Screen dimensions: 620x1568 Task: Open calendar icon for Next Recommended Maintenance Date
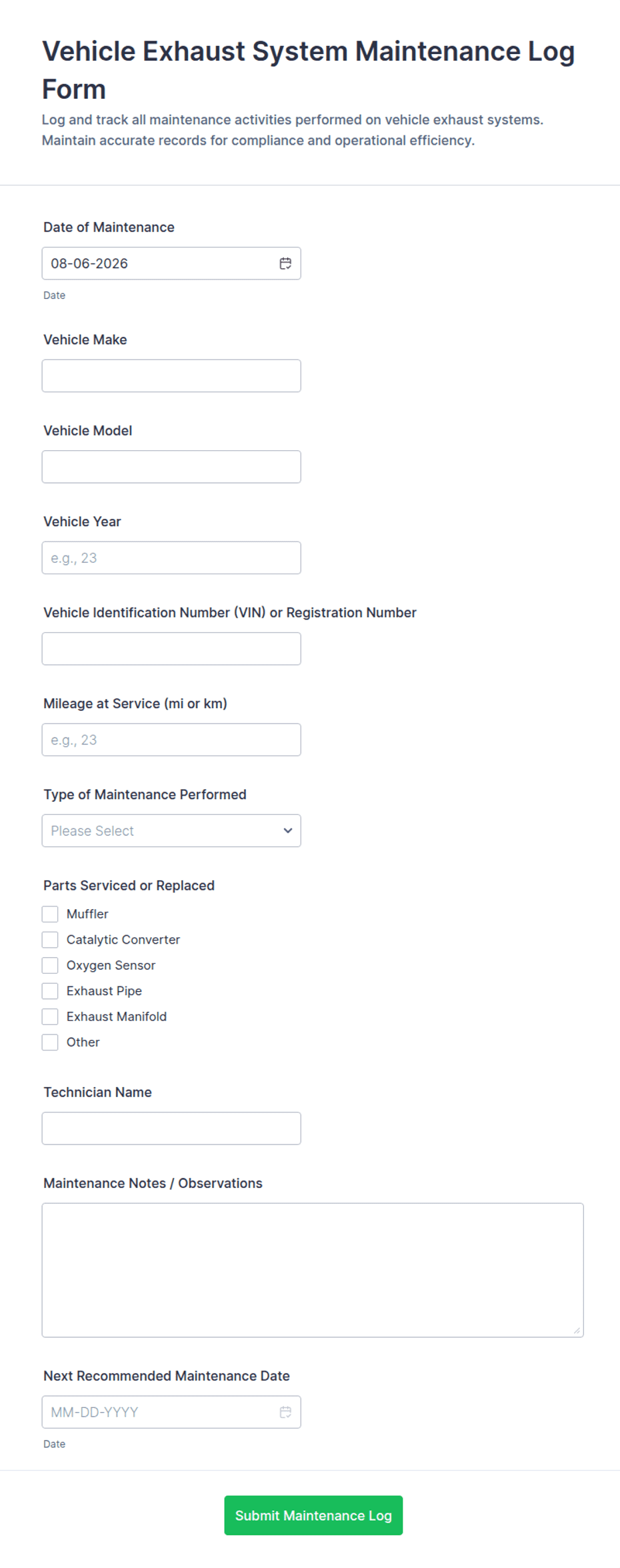285,1412
